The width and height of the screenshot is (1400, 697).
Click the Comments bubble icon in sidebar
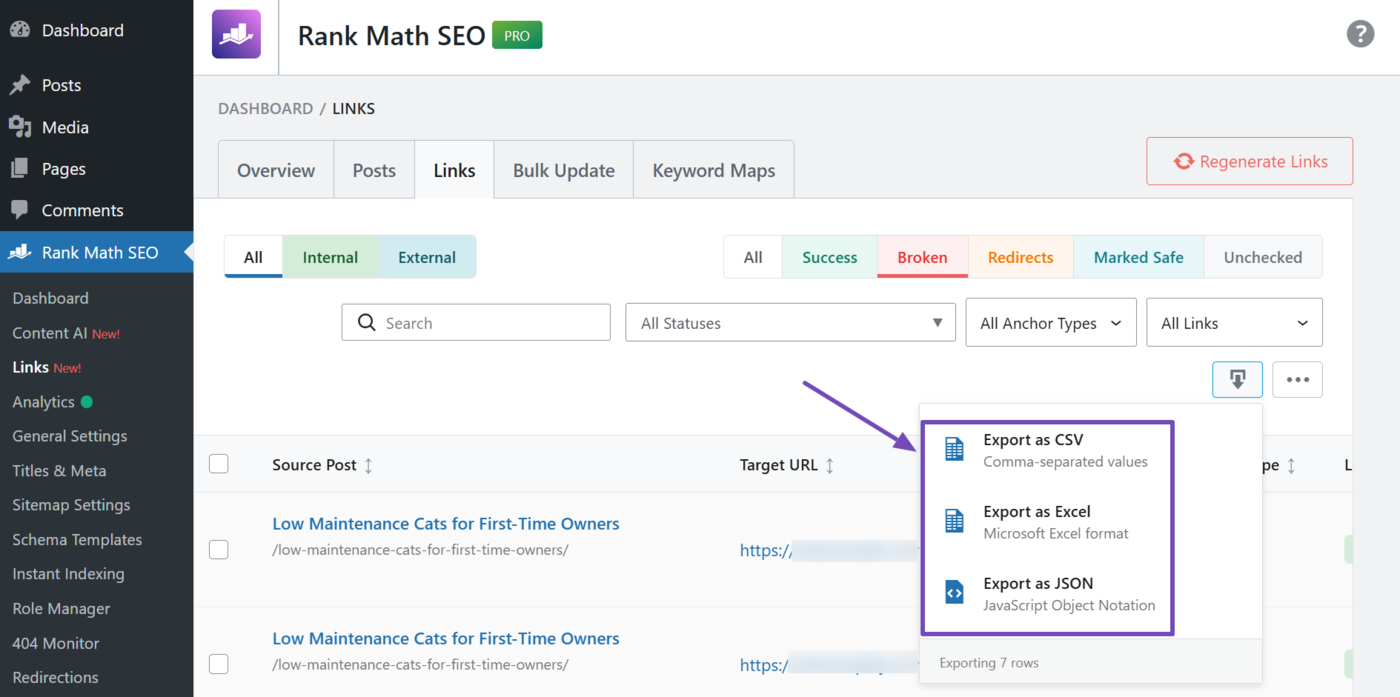click(23, 210)
